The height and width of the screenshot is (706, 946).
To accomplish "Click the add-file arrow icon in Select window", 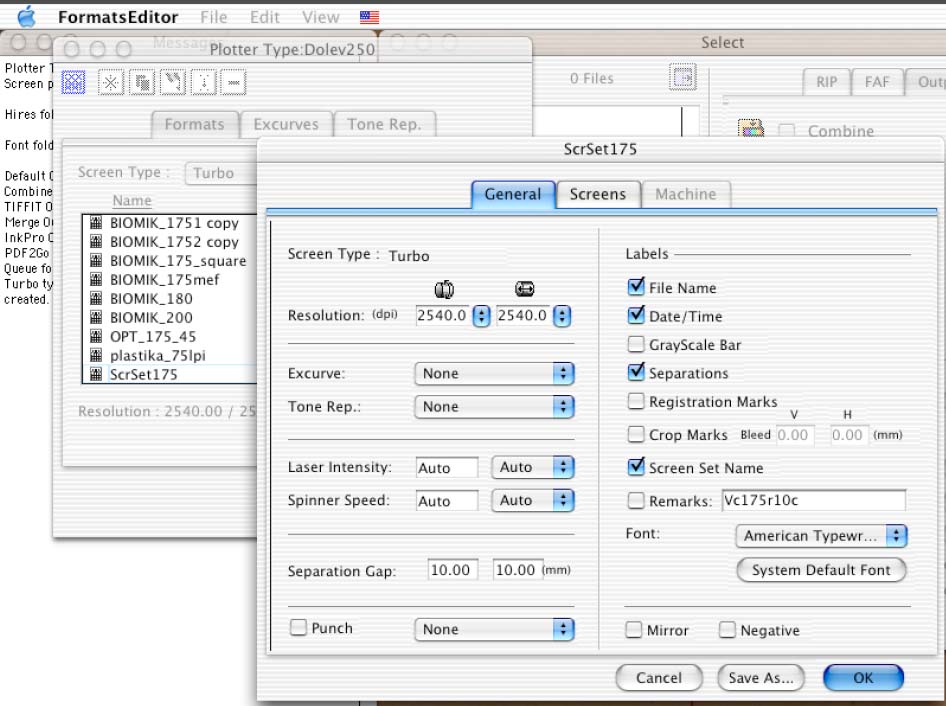I will [x=683, y=77].
